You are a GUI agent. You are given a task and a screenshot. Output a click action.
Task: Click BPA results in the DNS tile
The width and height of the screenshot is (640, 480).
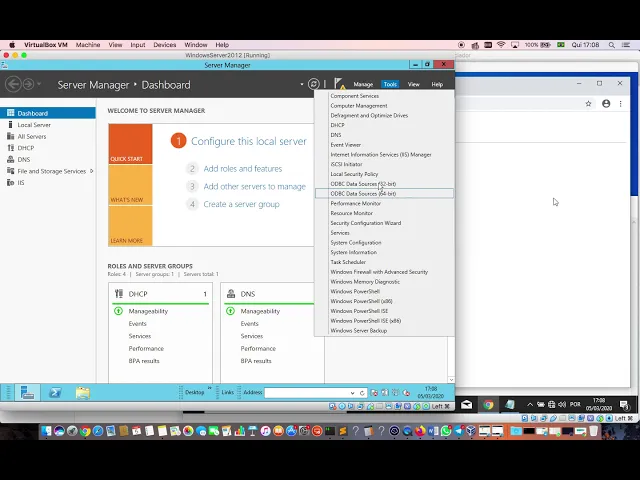coord(256,361)
